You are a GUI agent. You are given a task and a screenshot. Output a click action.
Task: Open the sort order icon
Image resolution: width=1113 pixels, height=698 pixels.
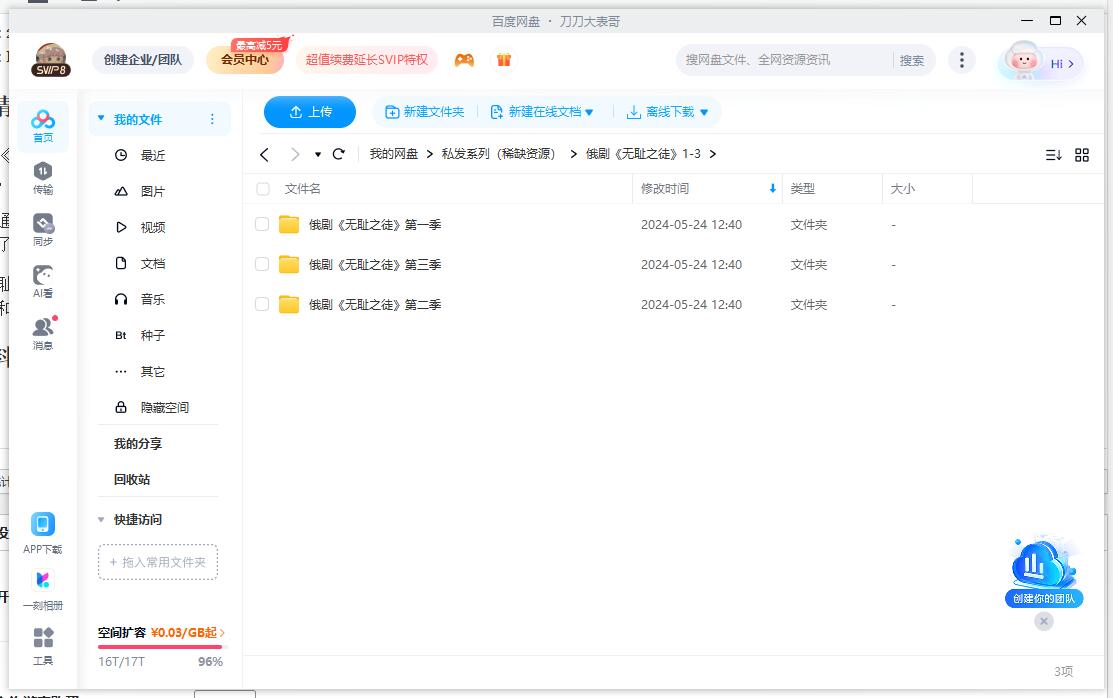tap(1053, 155)
